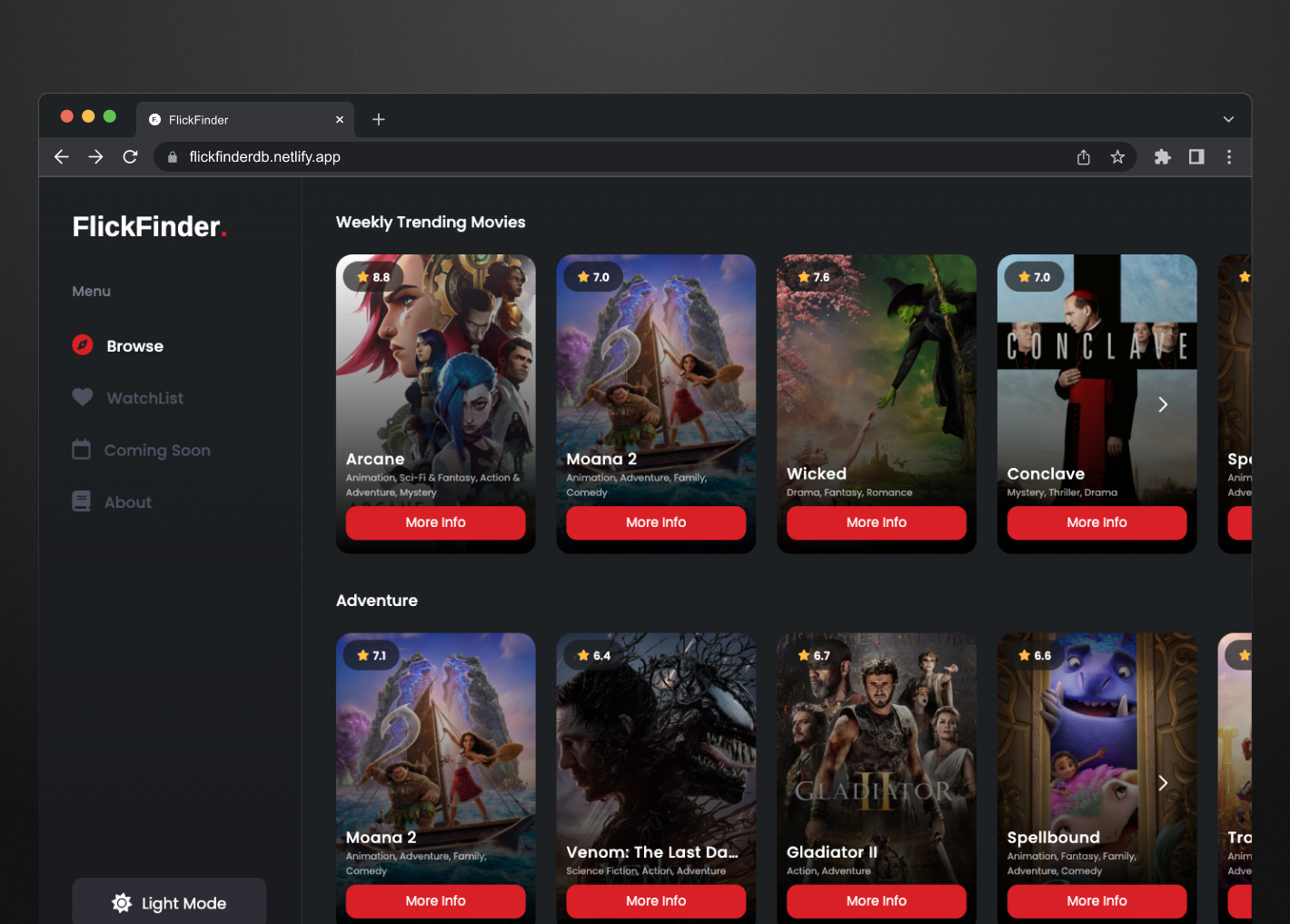Bookmark this page with the star icon
Image resolution: width=1290 pixels, height=924 pixels.
(1117, 157)
